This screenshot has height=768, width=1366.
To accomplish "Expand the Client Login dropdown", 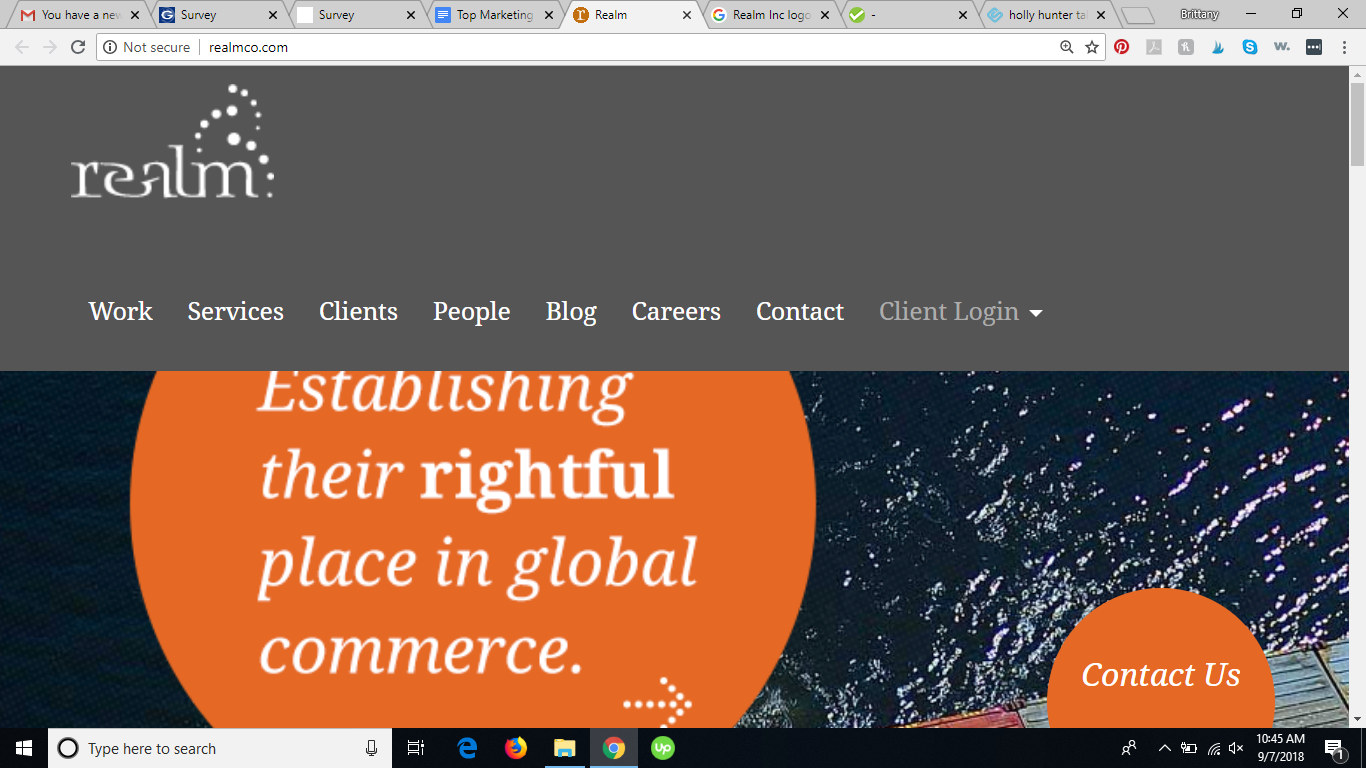I will pyautogui.click(x=961, y=312).
